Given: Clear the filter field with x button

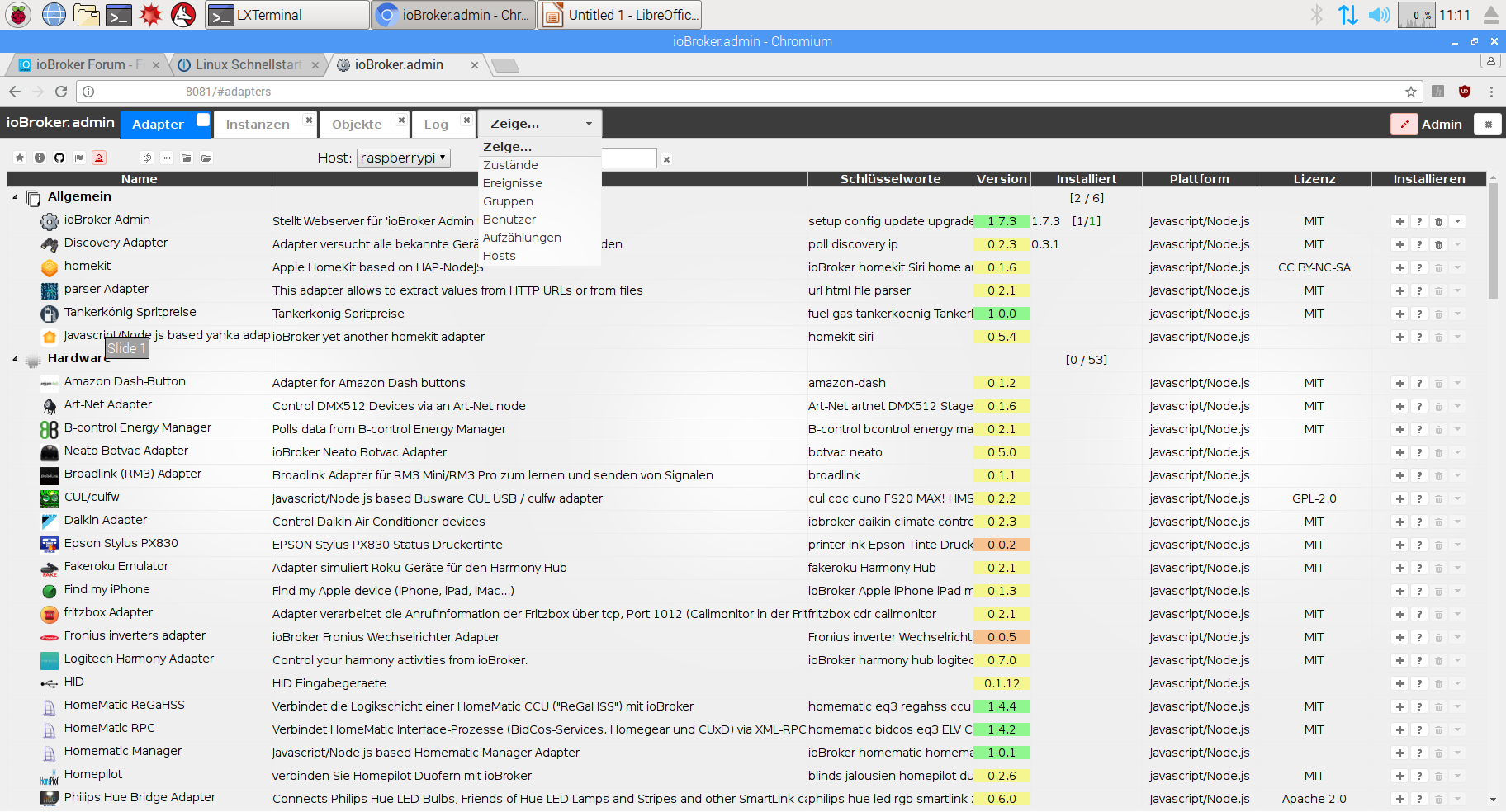Looking at the screenshot, I should click(x=666, y=159).
